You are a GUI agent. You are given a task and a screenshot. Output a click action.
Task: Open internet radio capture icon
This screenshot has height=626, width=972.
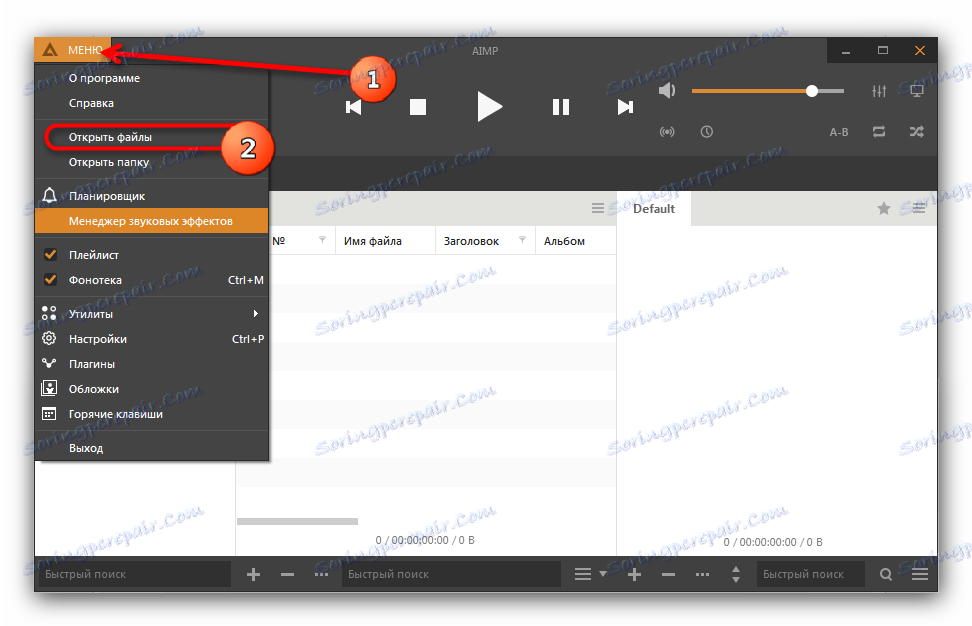[667, 131]
